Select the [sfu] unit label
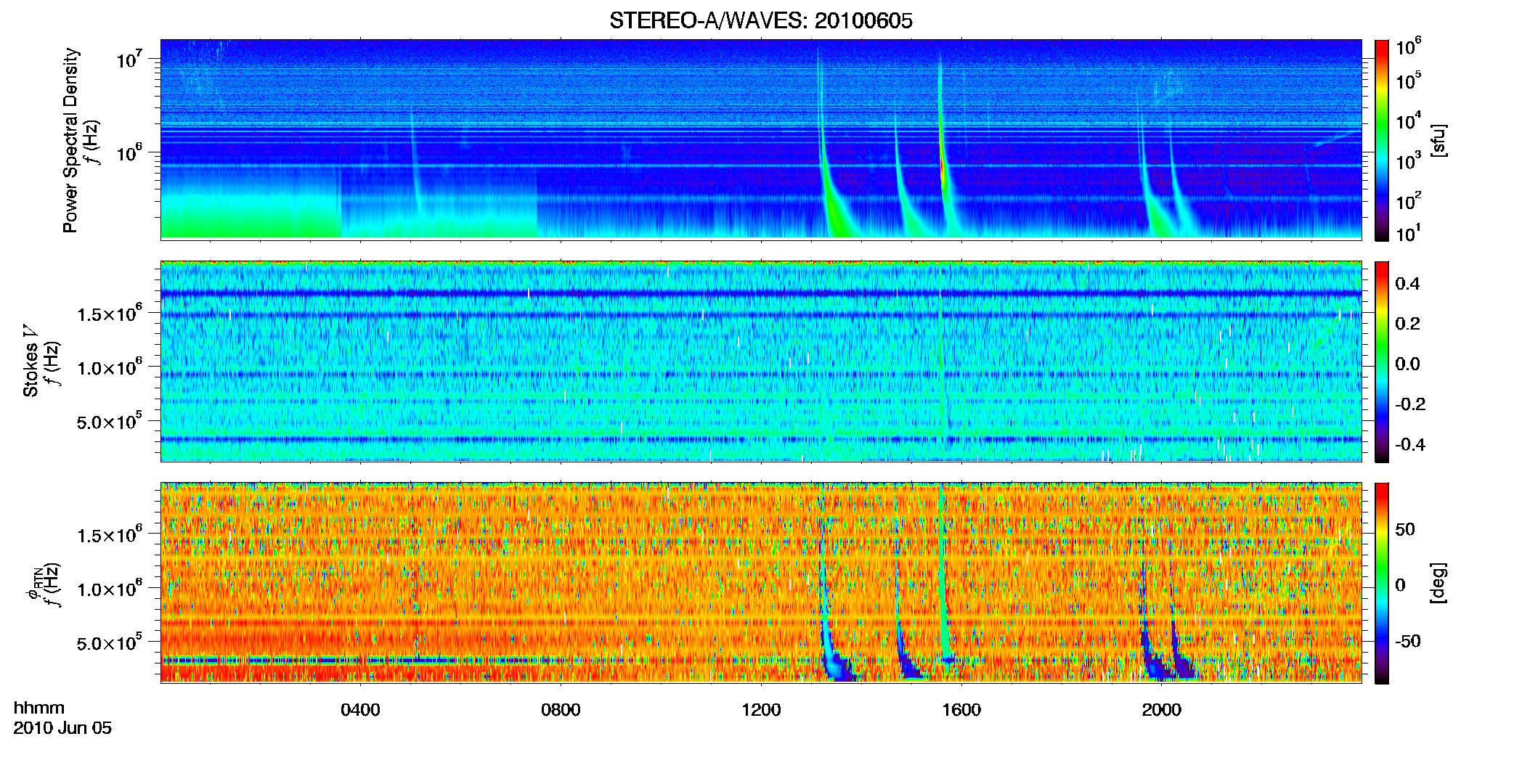 click(1438, 140)
